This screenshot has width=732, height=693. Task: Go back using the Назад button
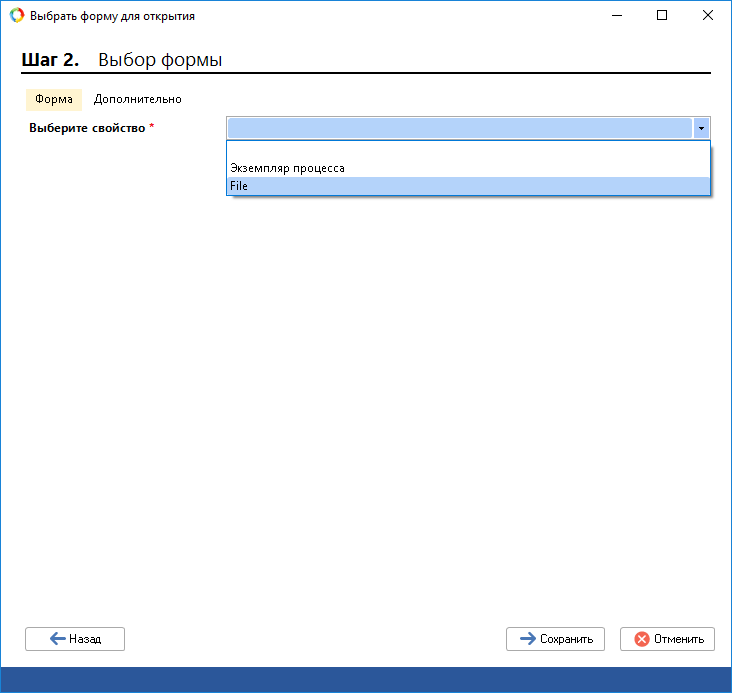pos(75,639)
